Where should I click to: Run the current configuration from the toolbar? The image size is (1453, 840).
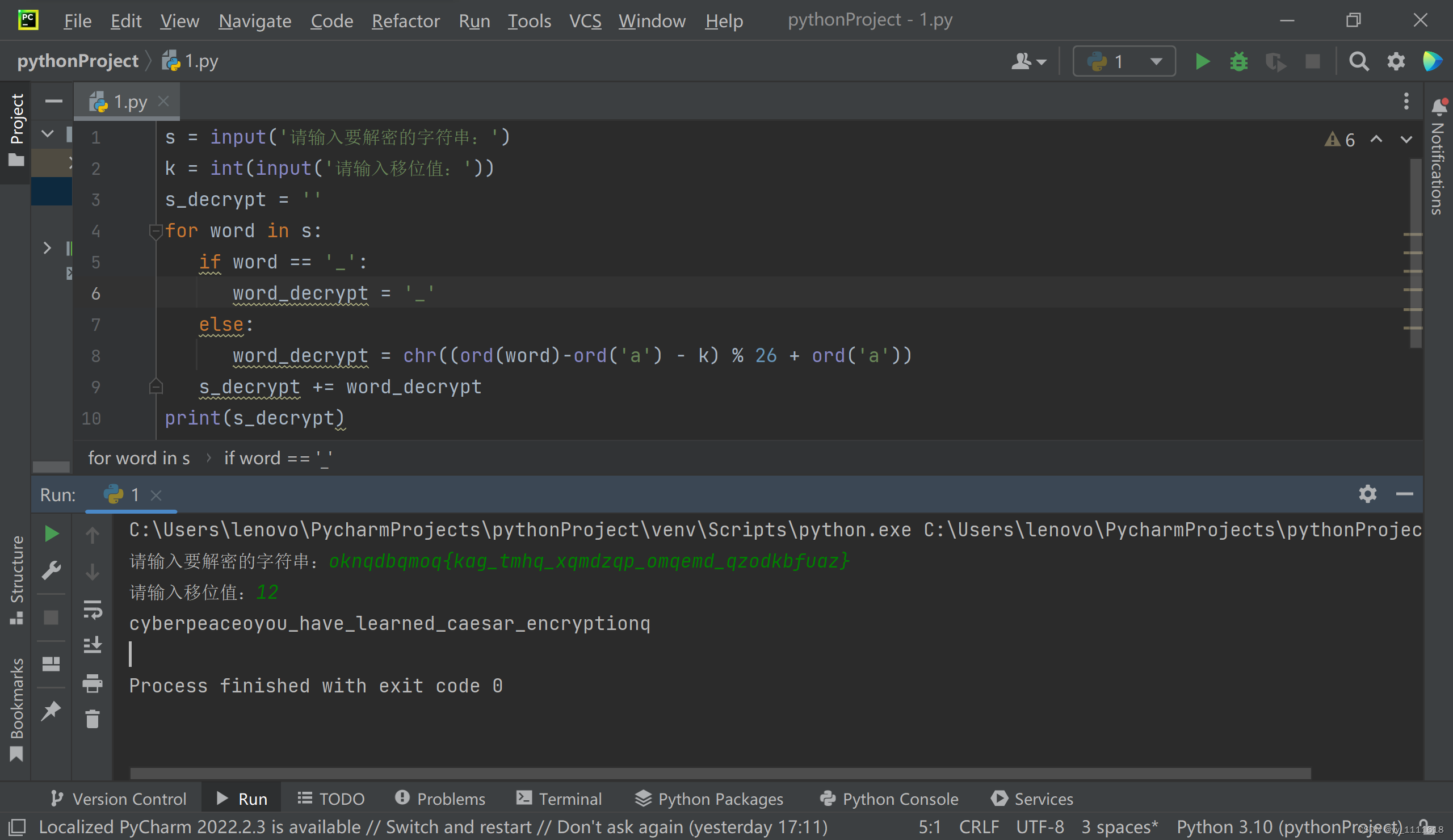point(1202,61)
